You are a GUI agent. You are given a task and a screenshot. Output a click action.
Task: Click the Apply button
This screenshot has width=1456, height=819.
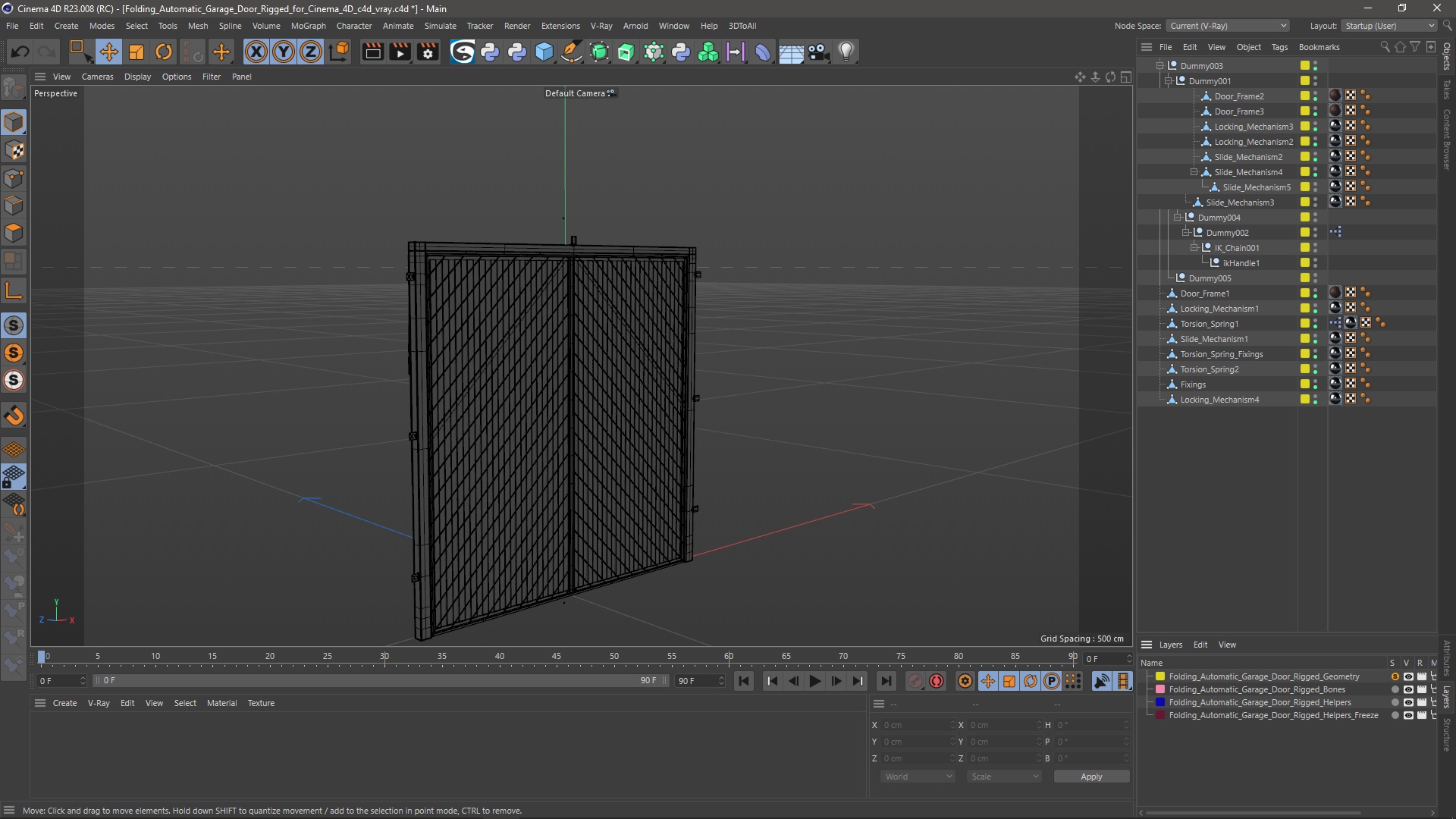(1091, 777)
